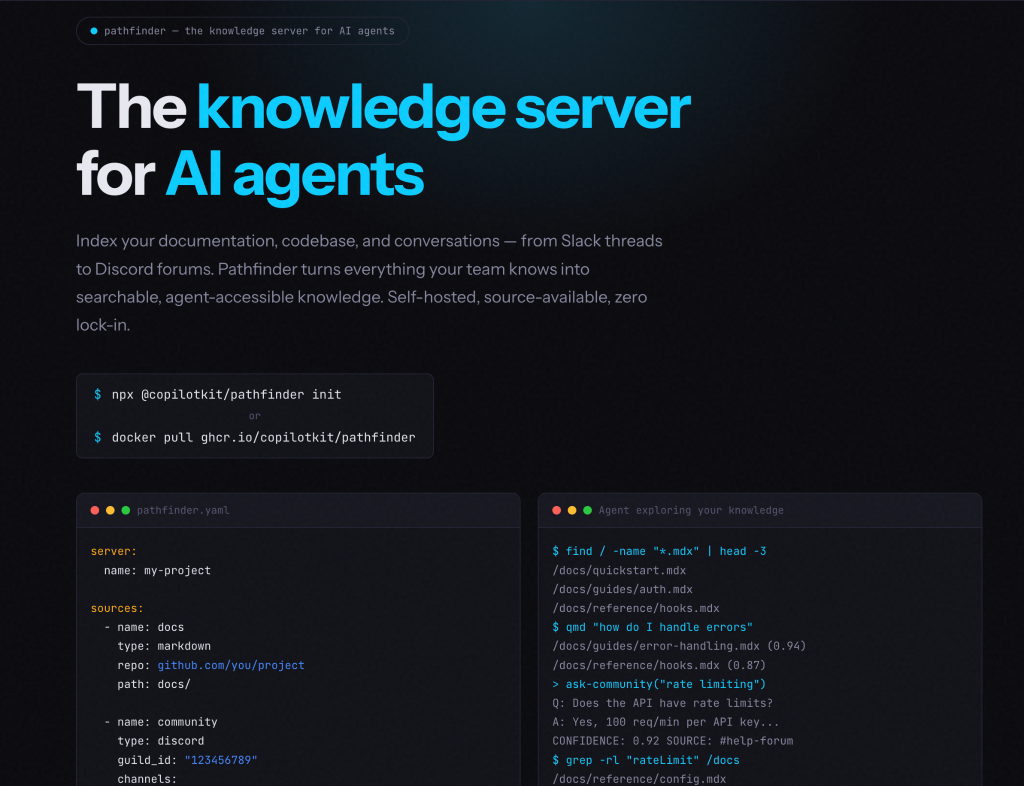Click the 'channels:' YAML line
This screenshot has height=786, width=1024.
147,779
